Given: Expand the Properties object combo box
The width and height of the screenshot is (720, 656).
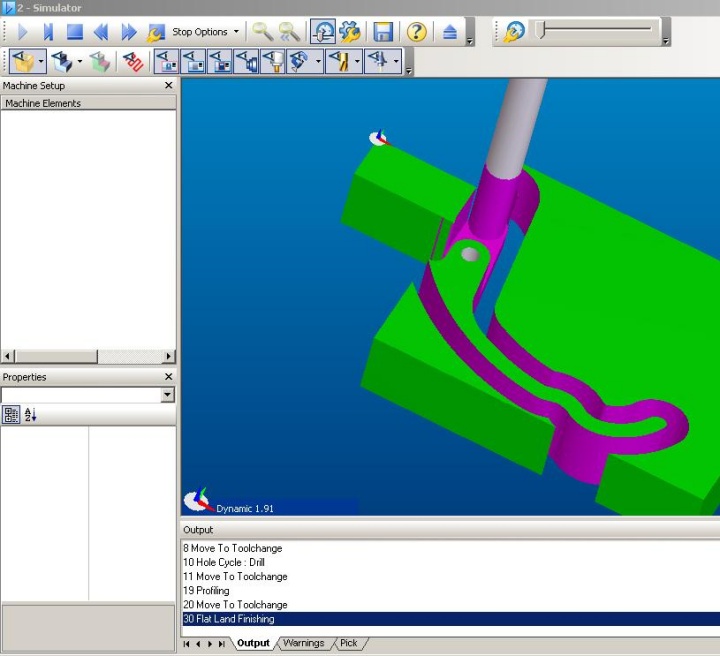Looking at the screenshot, I should click(167, 396).
